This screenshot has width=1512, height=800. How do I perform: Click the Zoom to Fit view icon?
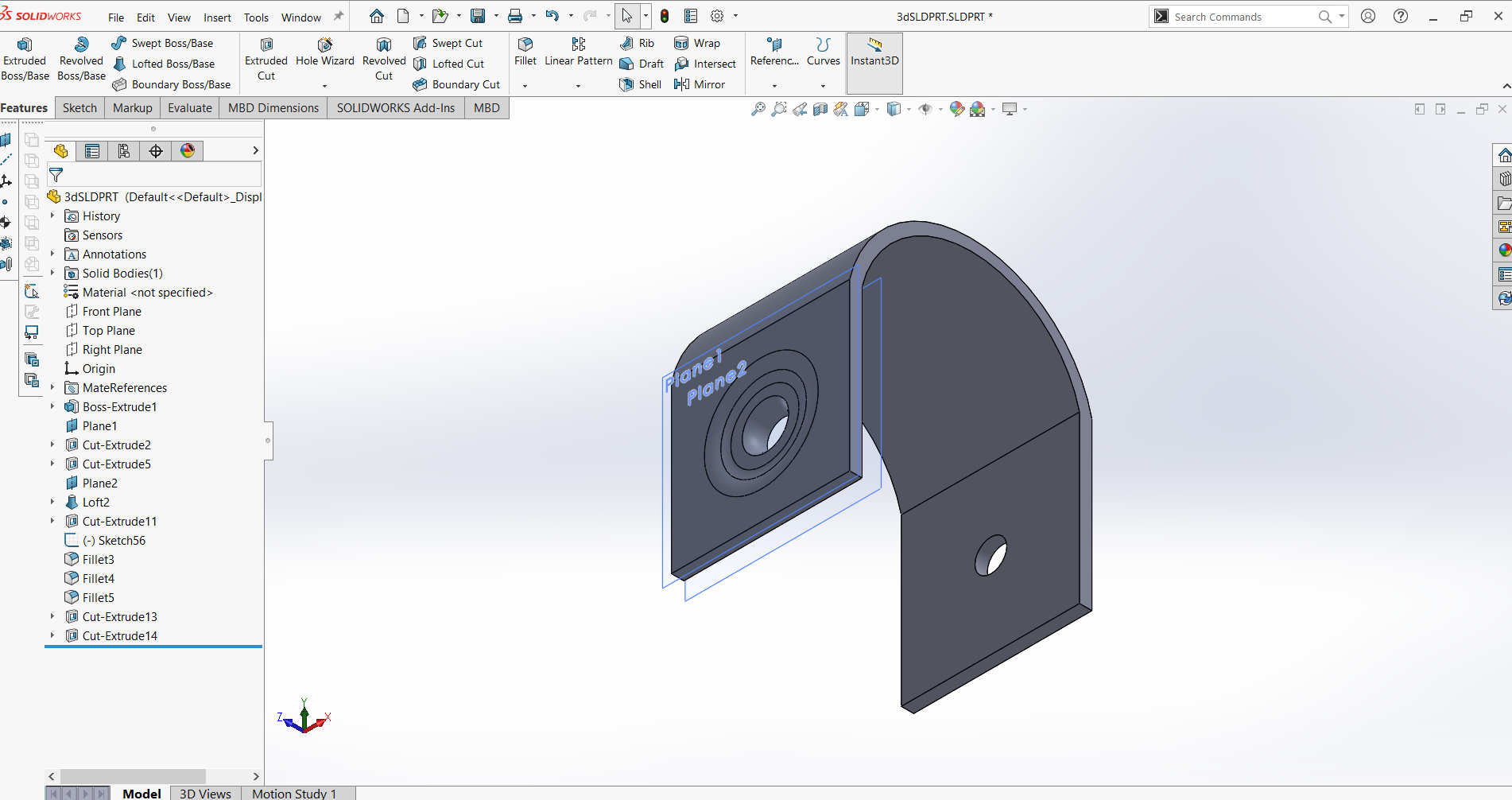758,109
